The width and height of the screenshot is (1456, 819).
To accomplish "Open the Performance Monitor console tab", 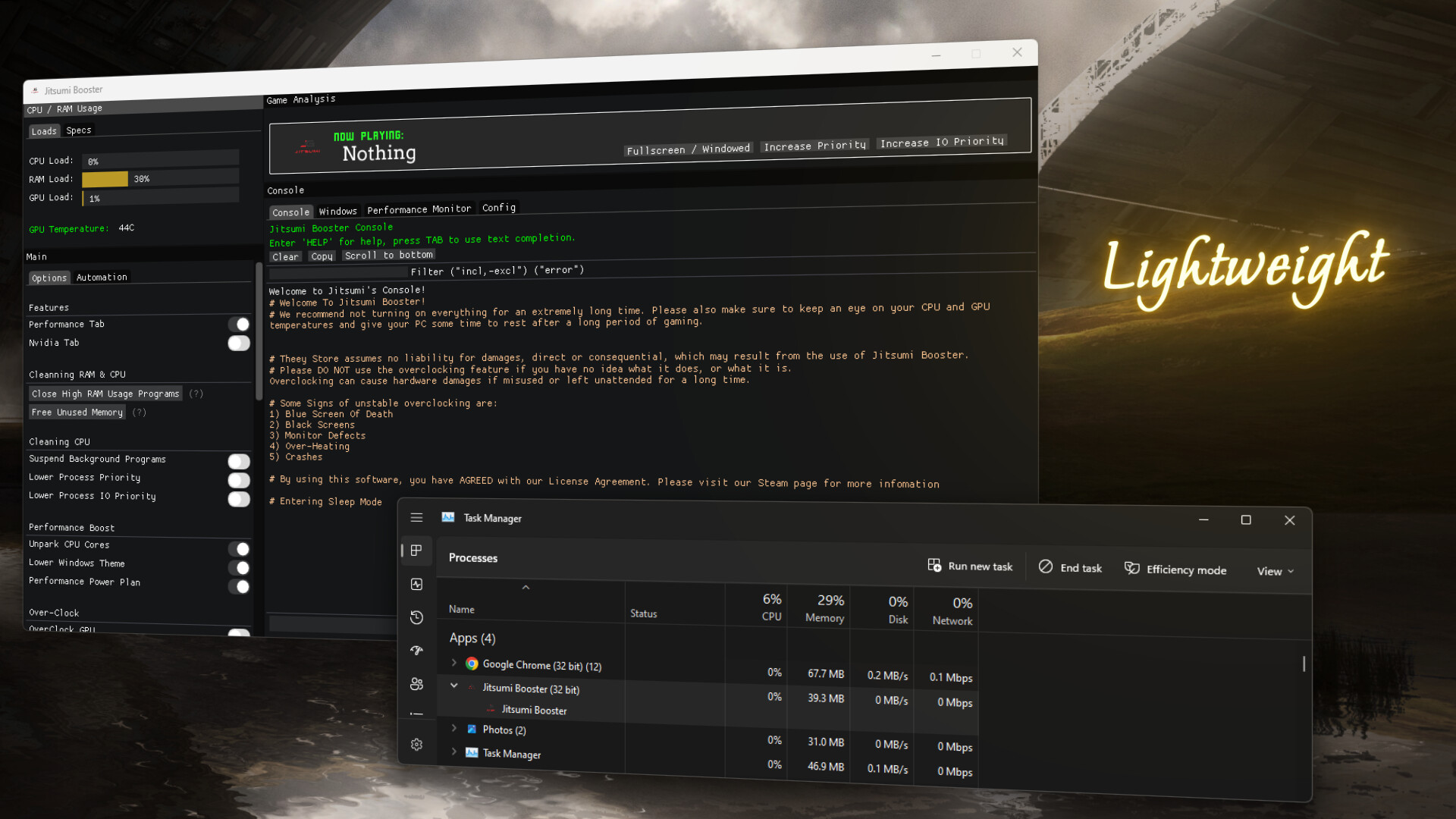I will 419,209.
